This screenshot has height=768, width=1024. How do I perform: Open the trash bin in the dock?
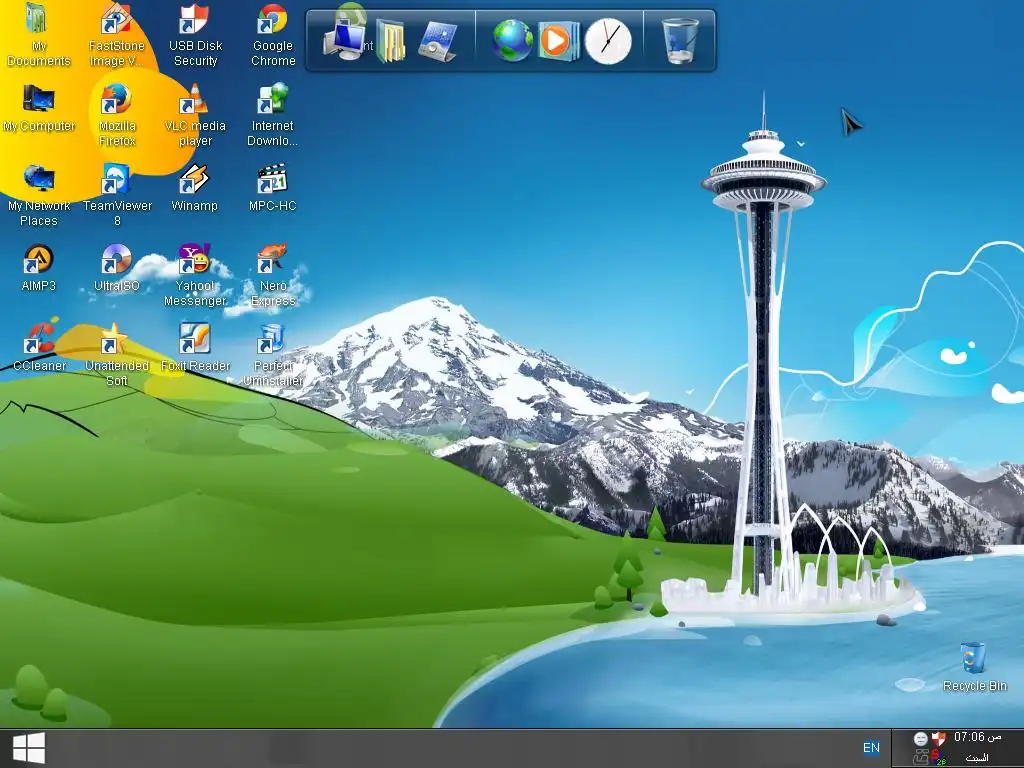click(x=680, y=40)
